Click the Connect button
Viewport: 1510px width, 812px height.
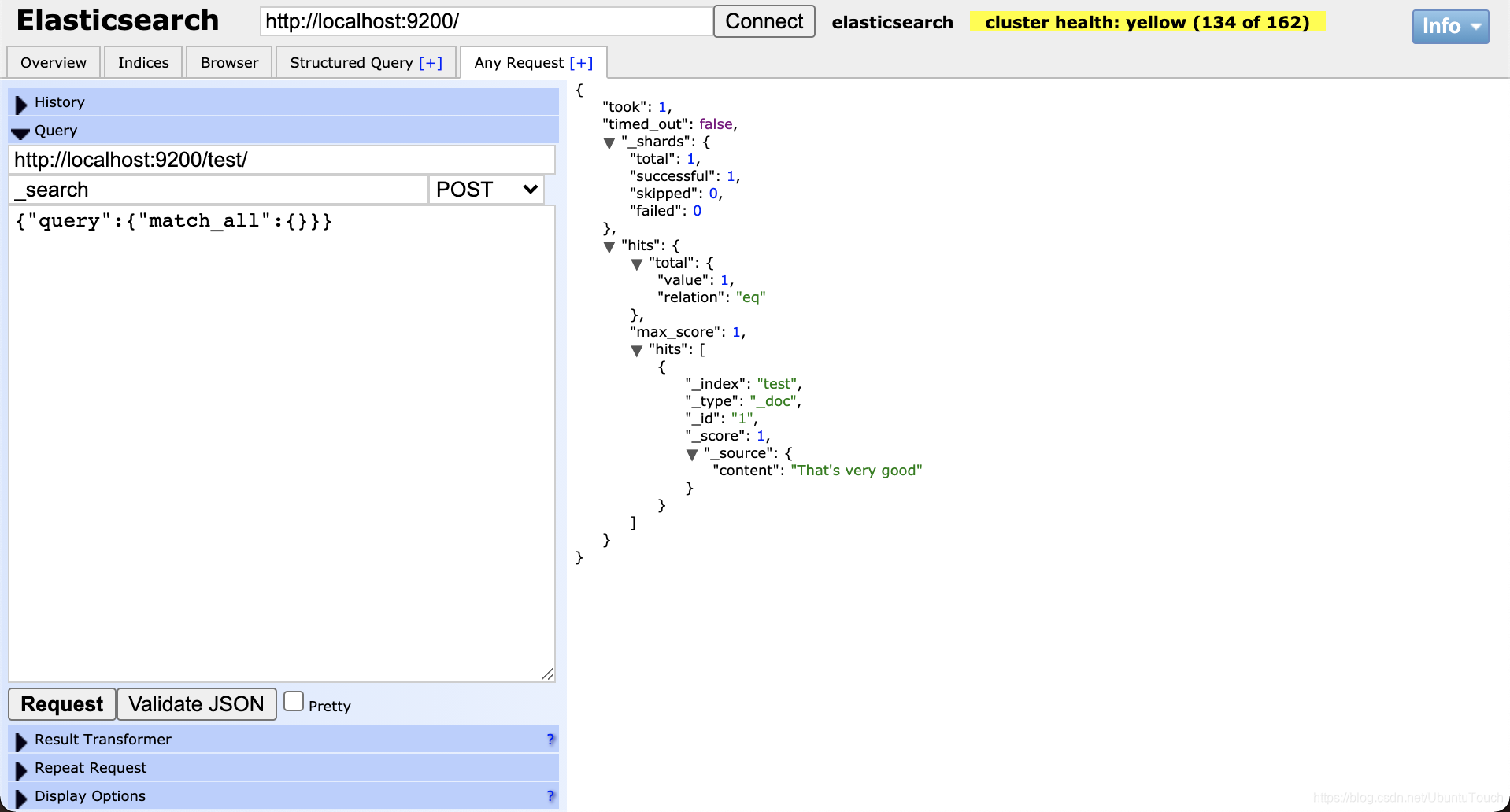point(763,21)
